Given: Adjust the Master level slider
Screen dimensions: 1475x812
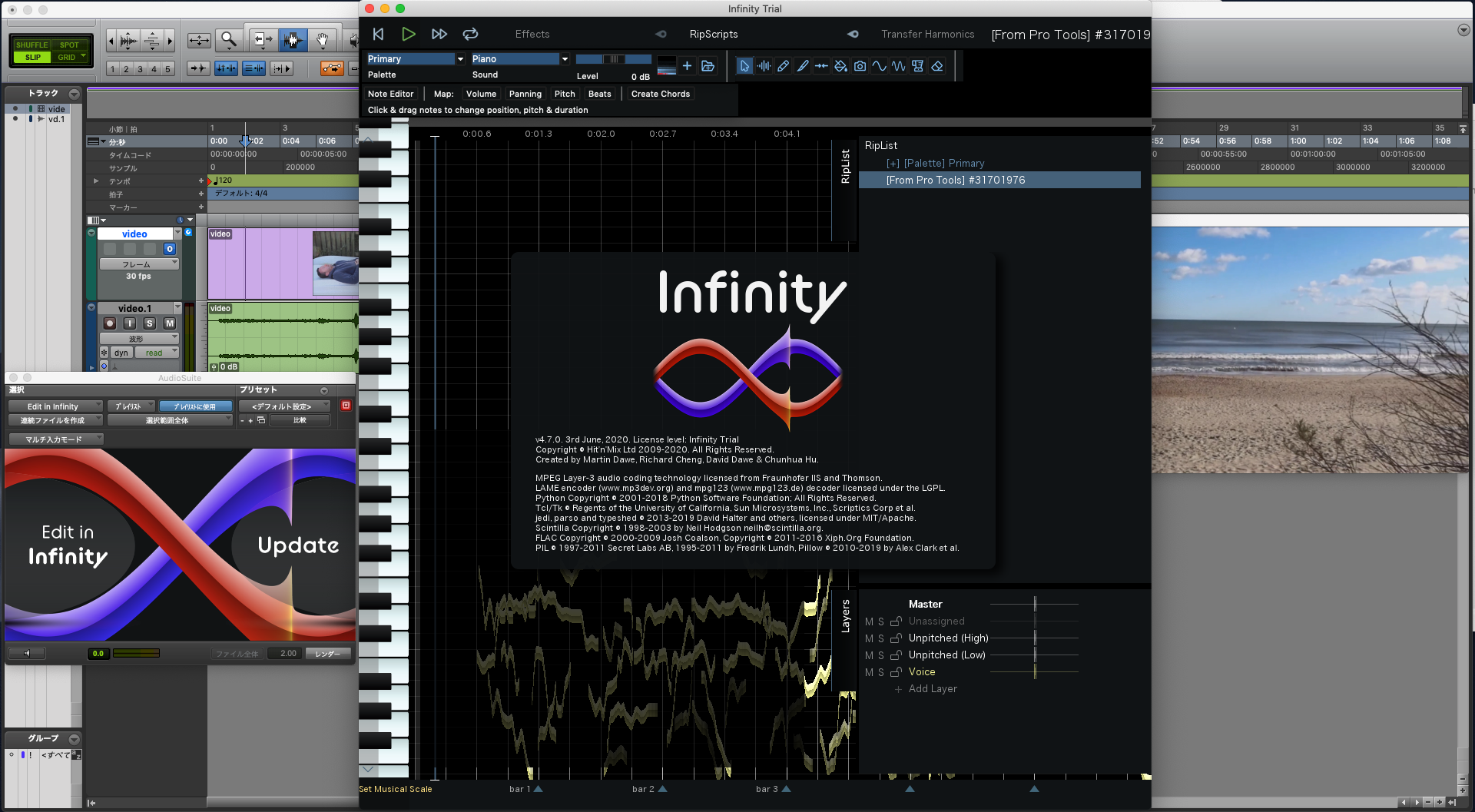Looking at the screenshot, I should click(1034, 605).
